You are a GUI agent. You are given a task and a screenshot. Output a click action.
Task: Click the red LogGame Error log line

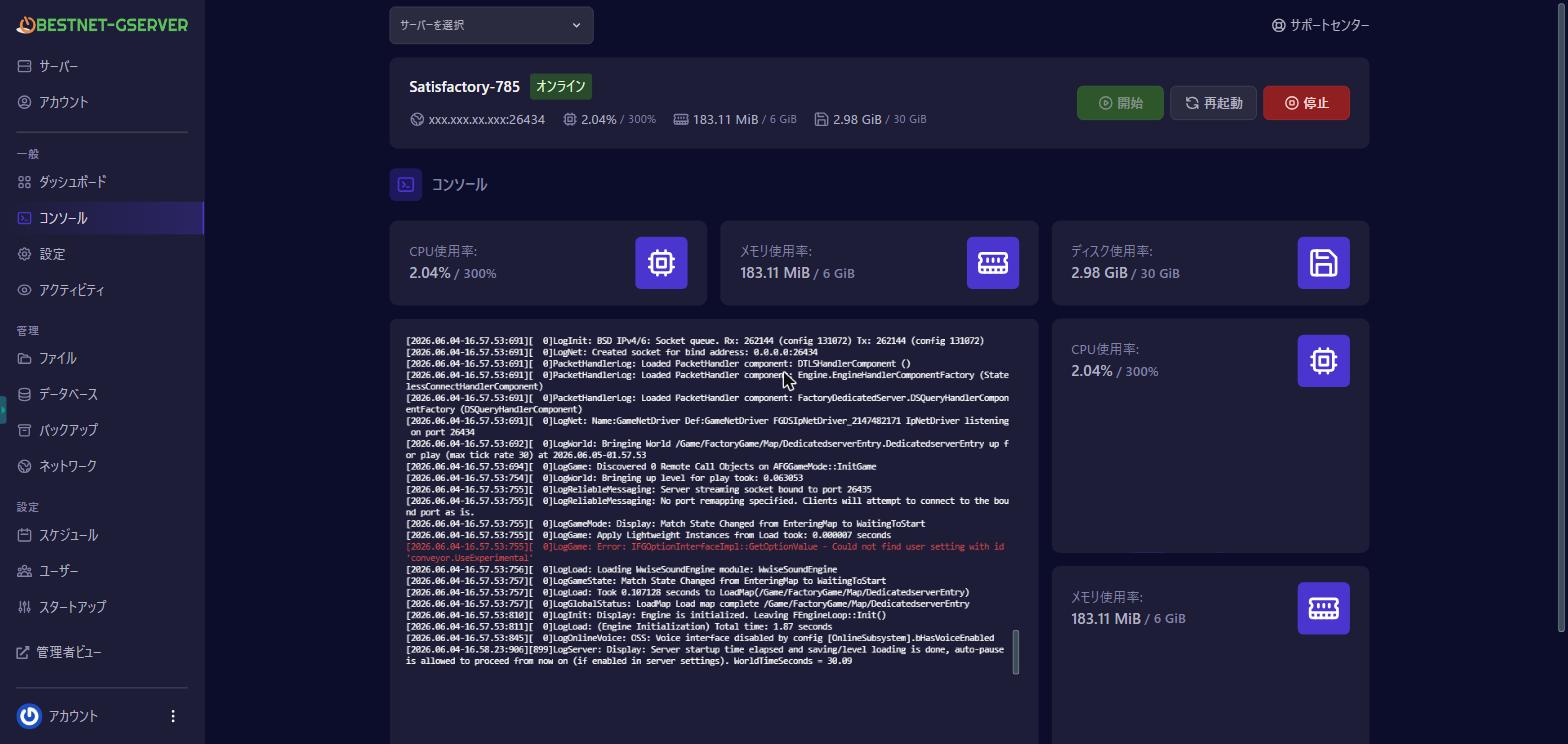pos(705,552)
